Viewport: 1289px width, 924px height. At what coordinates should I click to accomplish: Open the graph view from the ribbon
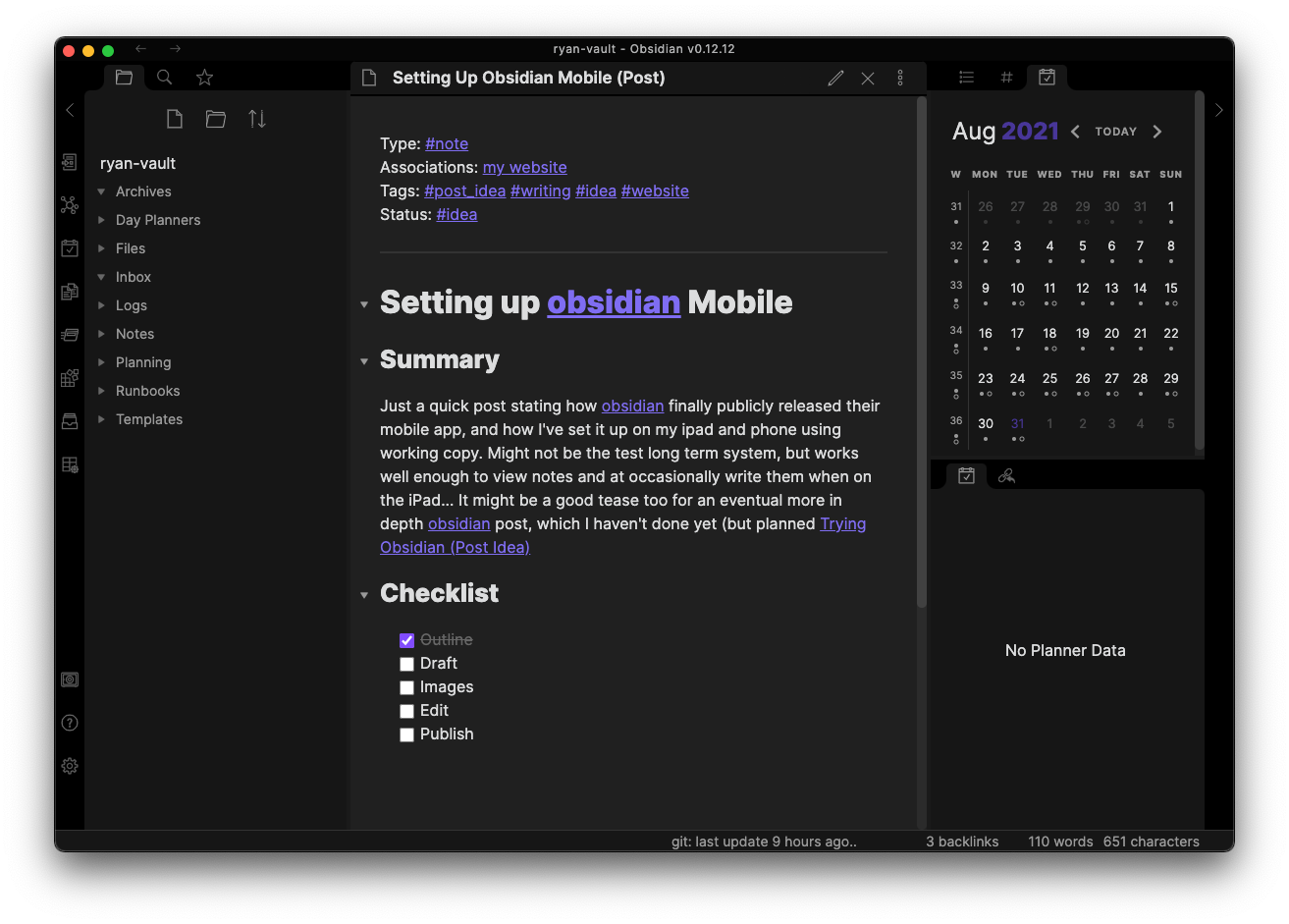coord(69,205)
